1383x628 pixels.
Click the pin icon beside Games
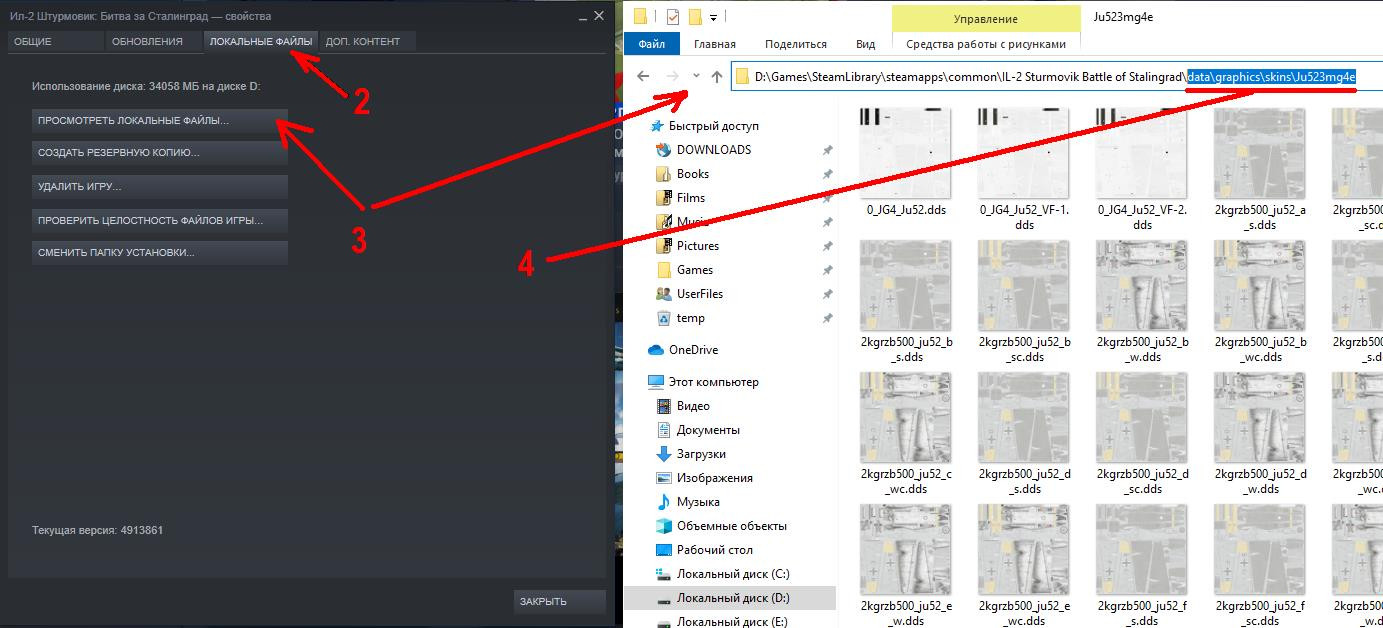(x=827, y=270)
